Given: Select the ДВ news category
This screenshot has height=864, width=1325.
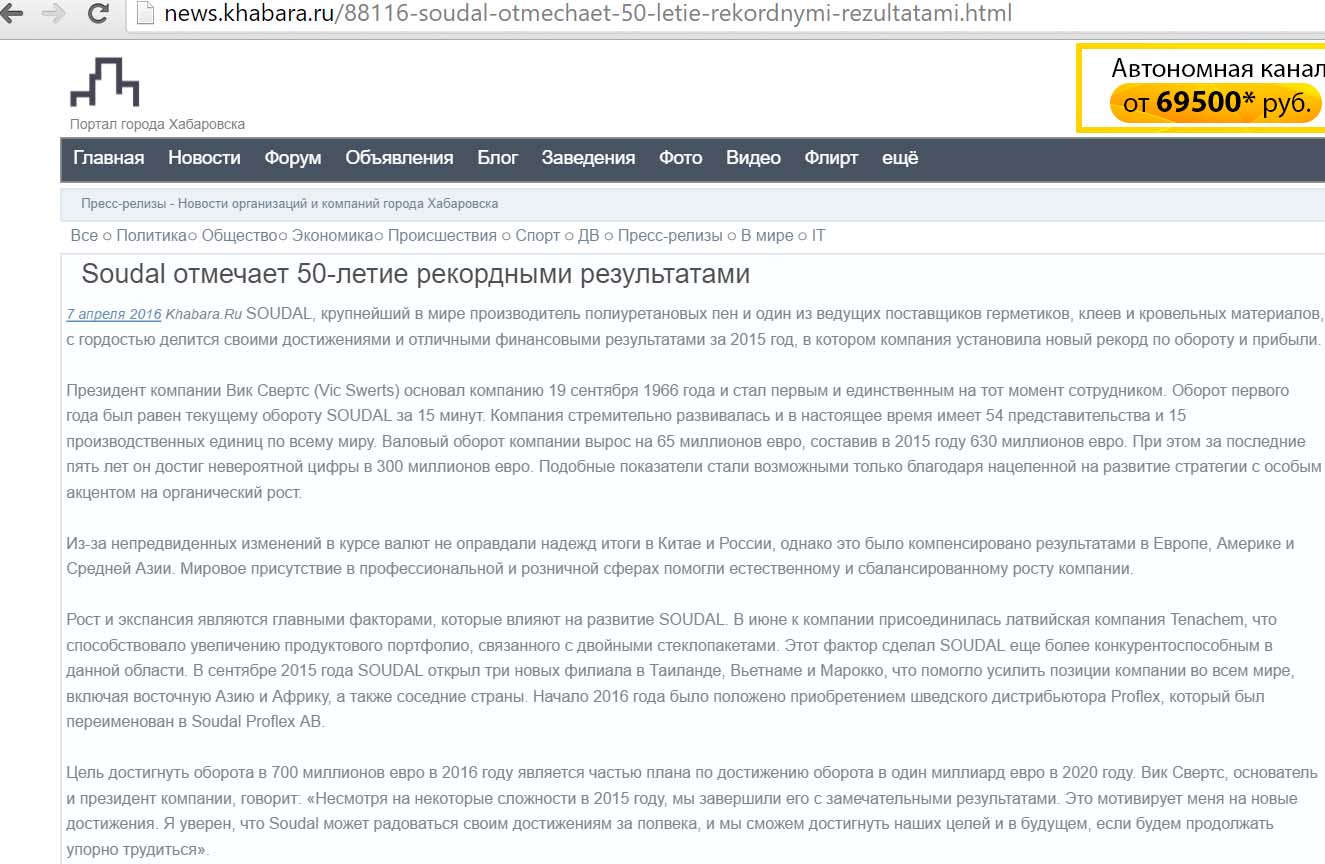Looking at the screenshot, I should [x=589, y=236].
